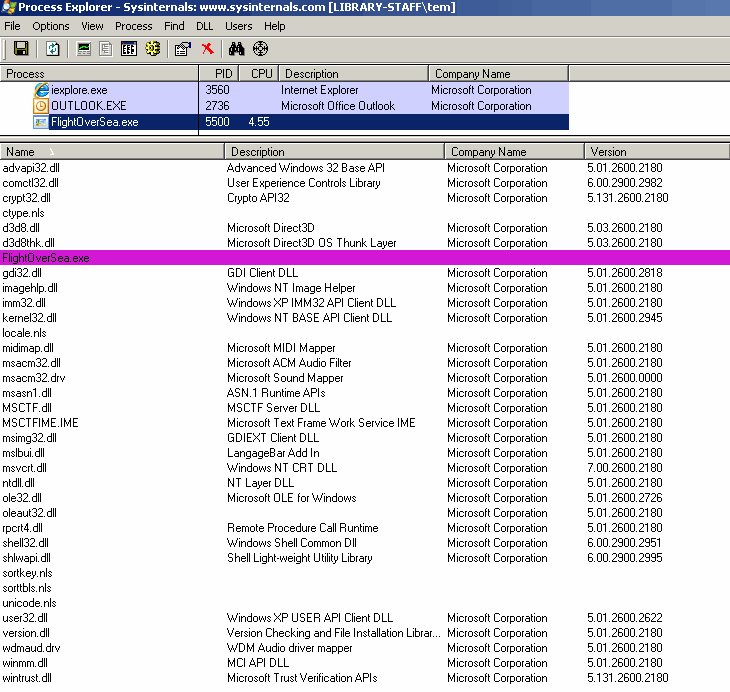Click the Refresh Now toolbar icon

click(53, 48)
